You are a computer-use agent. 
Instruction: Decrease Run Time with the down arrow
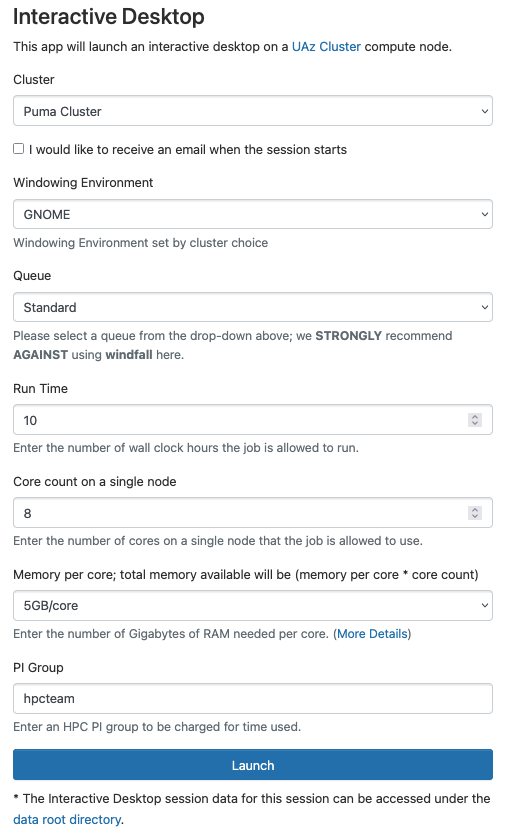coord(475,424)
